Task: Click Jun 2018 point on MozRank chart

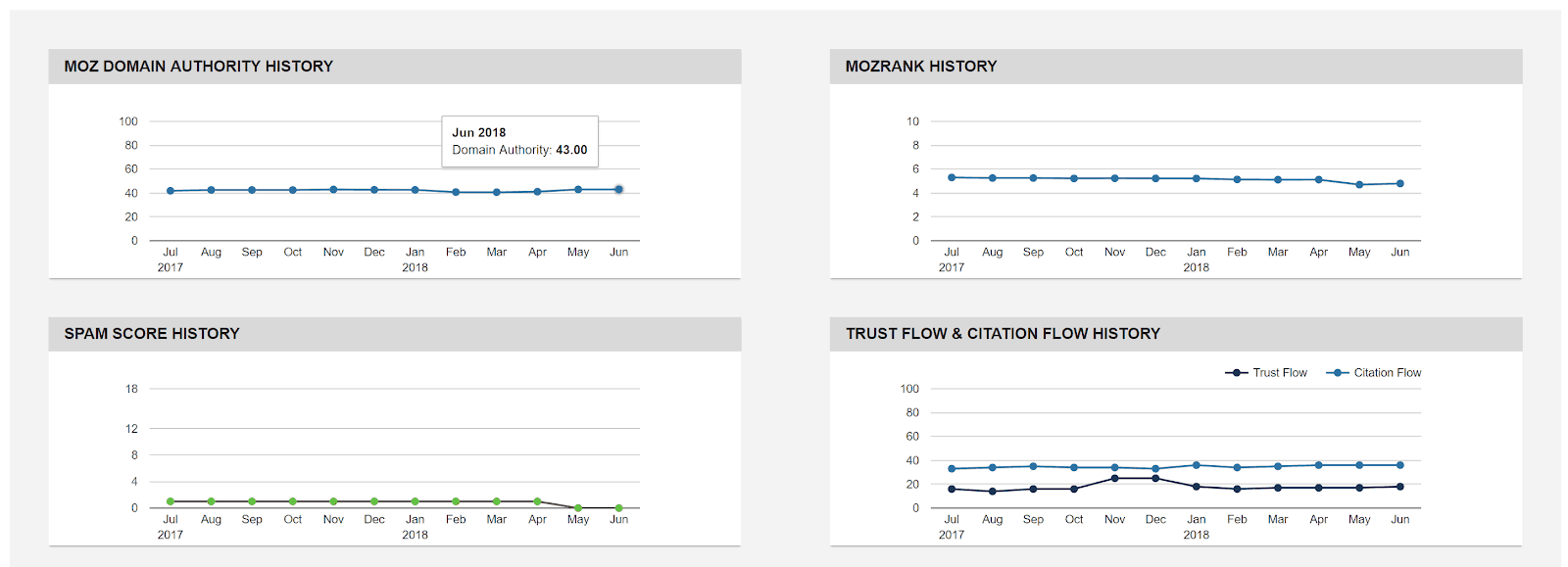Action: coord(1400,183)
